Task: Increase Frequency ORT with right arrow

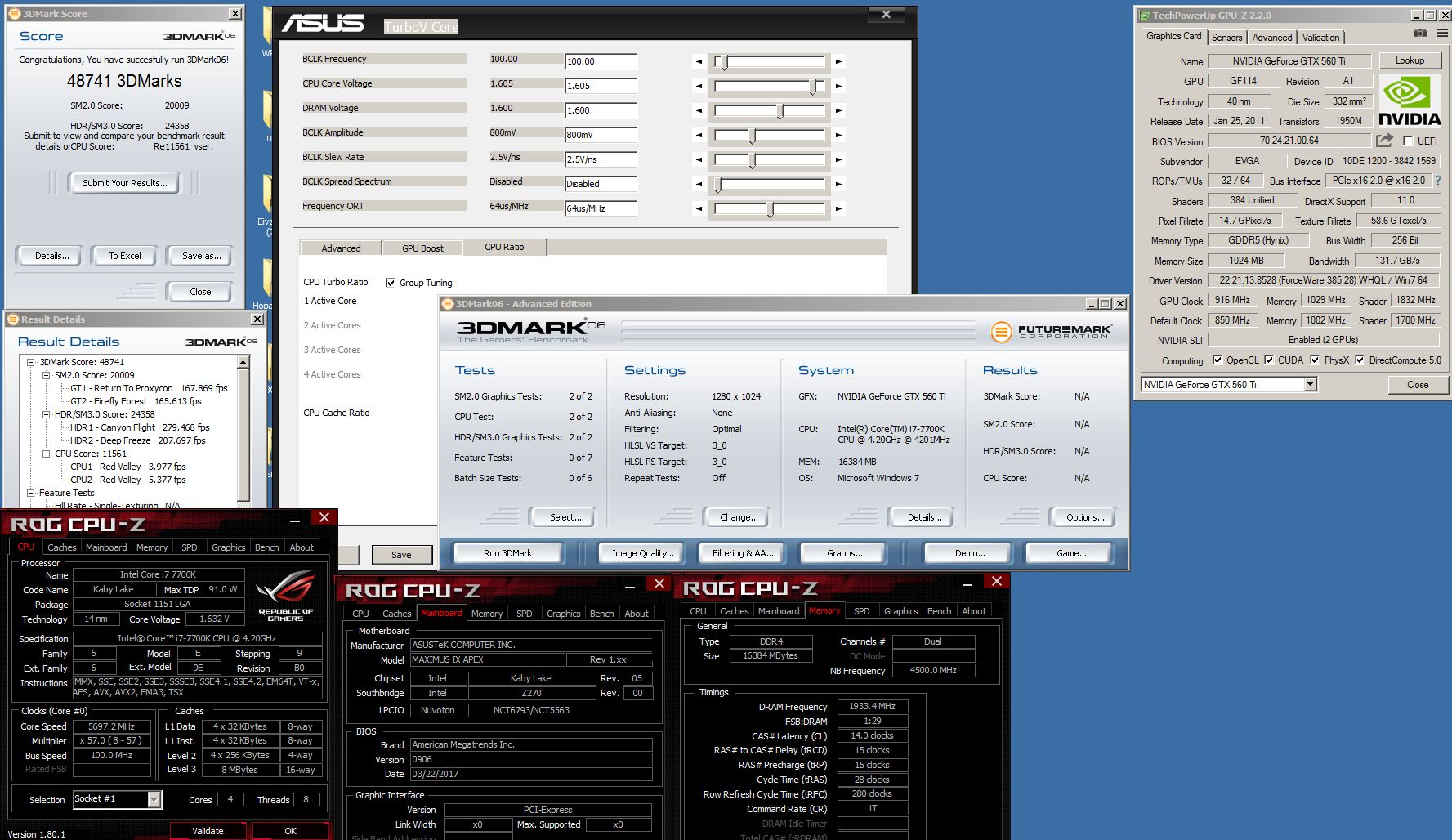Action: pyautogui.click(x=838, y=208)
